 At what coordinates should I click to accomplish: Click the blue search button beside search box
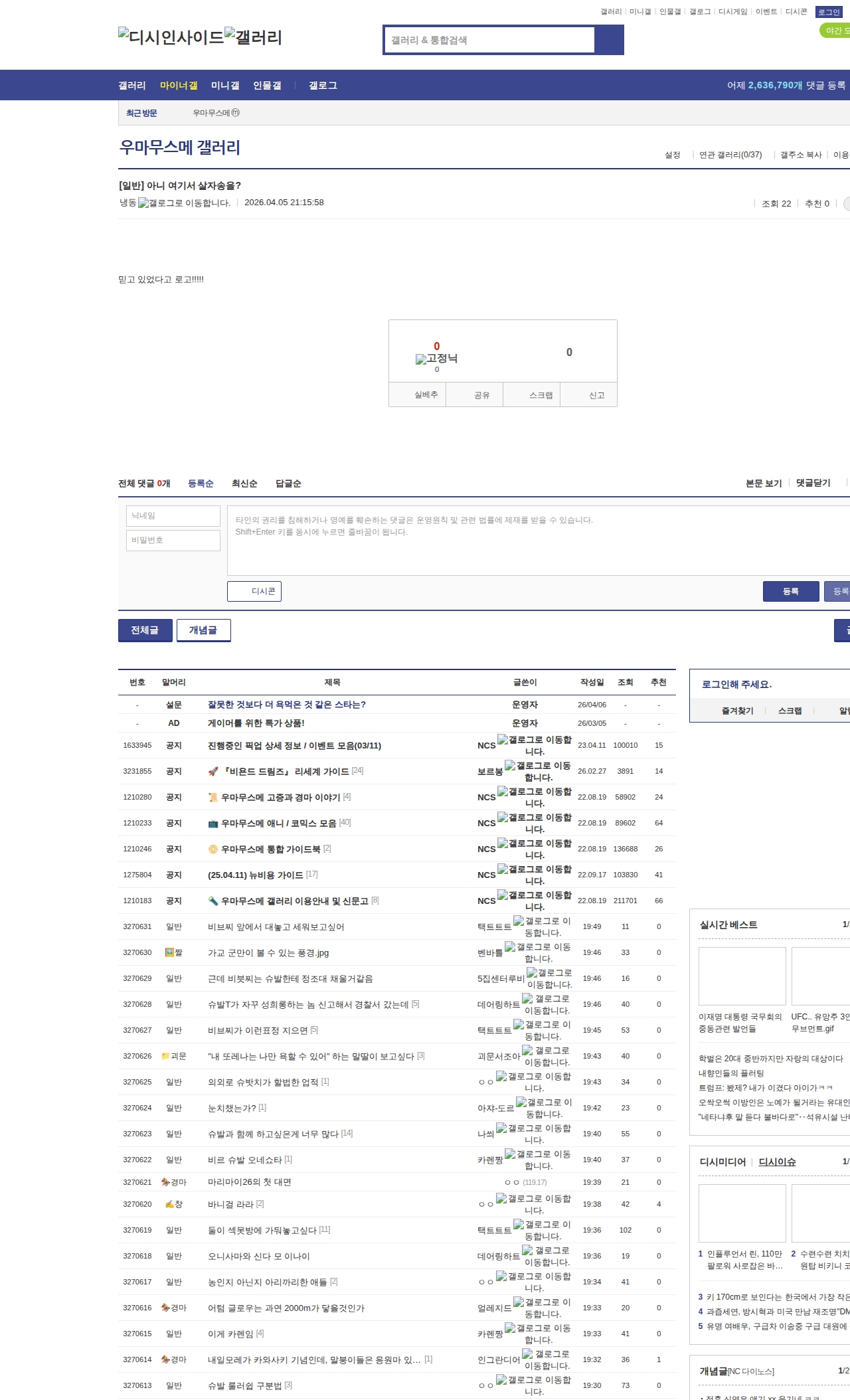(609, 40)
